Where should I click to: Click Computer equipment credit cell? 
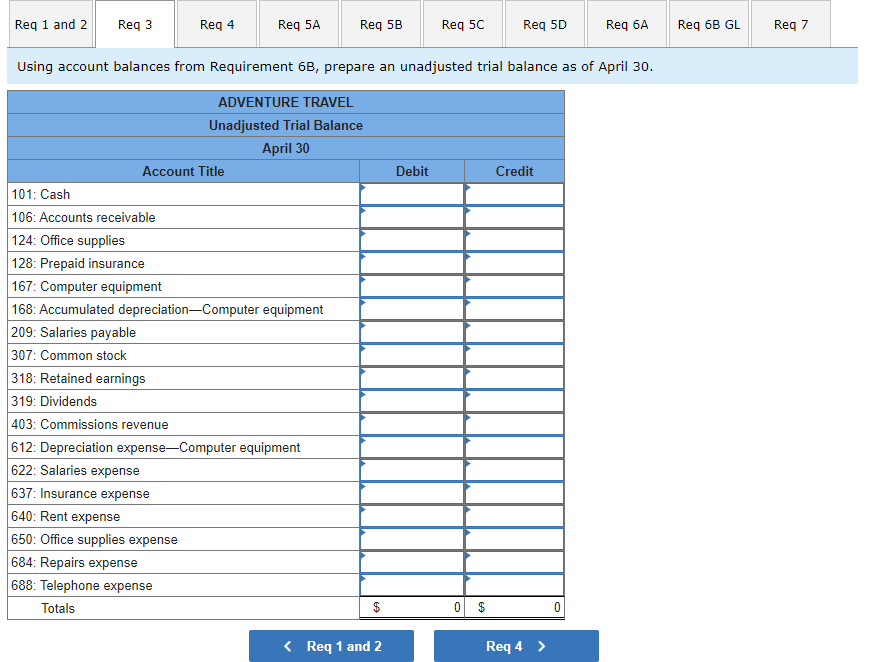coord(514,287)
